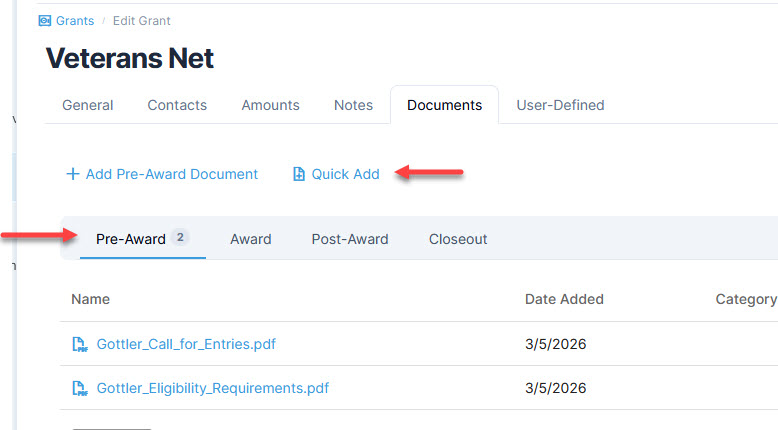Click the Grants breadcrumb icon
Viewport: 778px width, 430px height.
coord(44,21)
